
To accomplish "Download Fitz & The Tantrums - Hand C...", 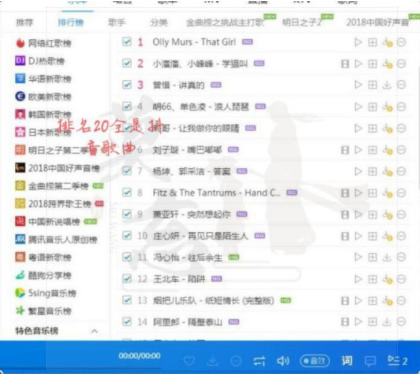I will coord(387,193).
